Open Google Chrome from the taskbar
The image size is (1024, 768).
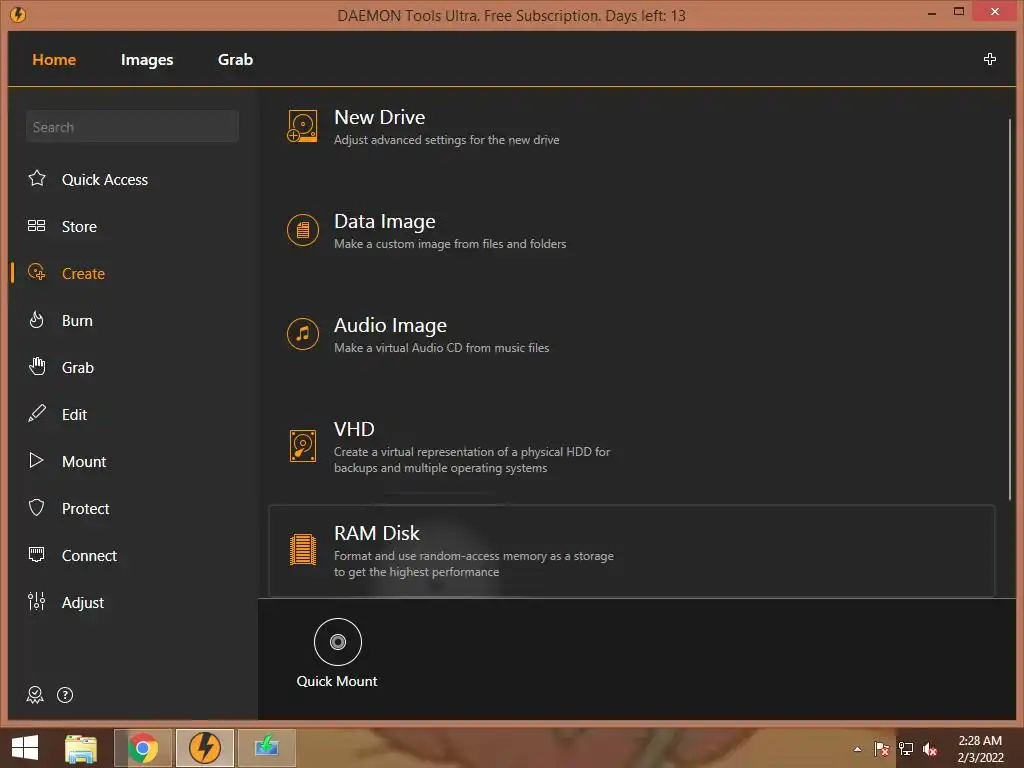(x=143, y=748)
